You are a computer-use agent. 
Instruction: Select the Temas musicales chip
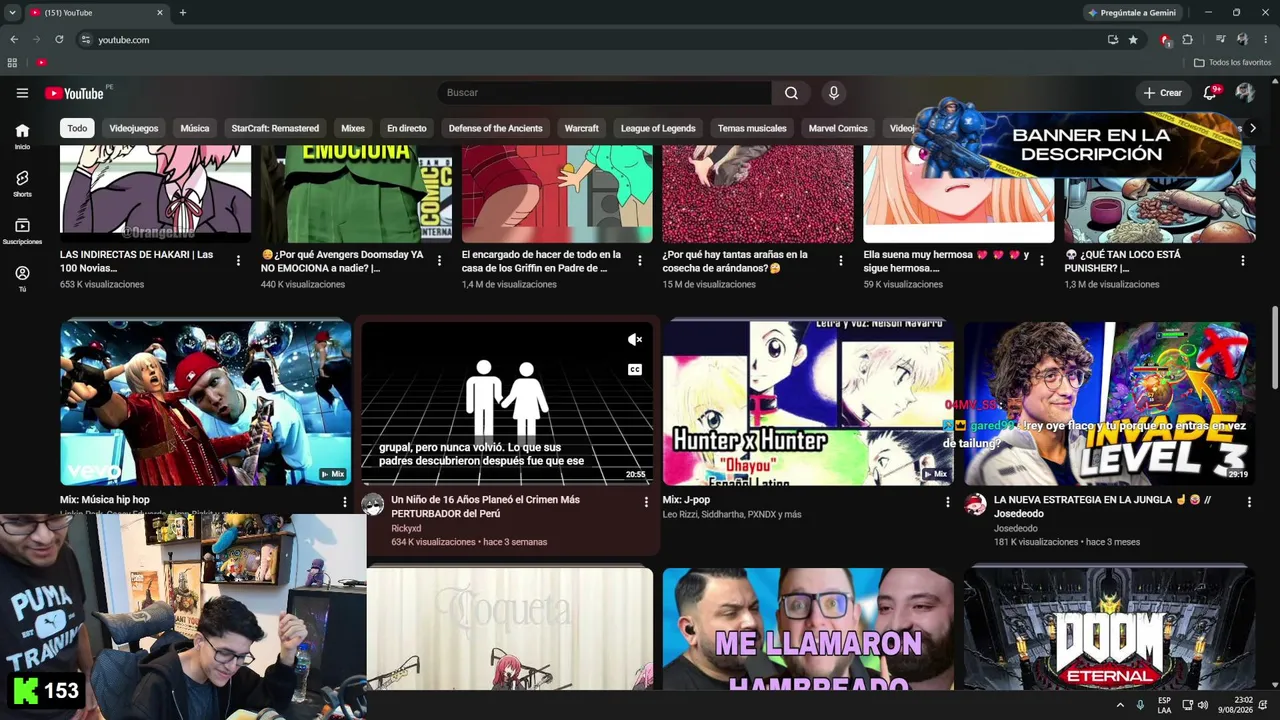(x=752, y=128)
